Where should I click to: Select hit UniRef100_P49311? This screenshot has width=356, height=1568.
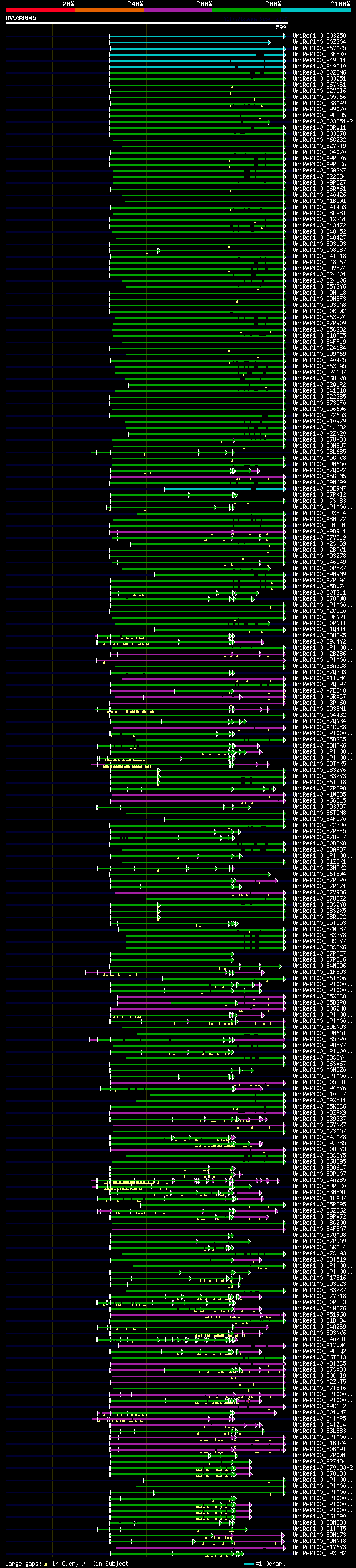[x=319, y=60]
